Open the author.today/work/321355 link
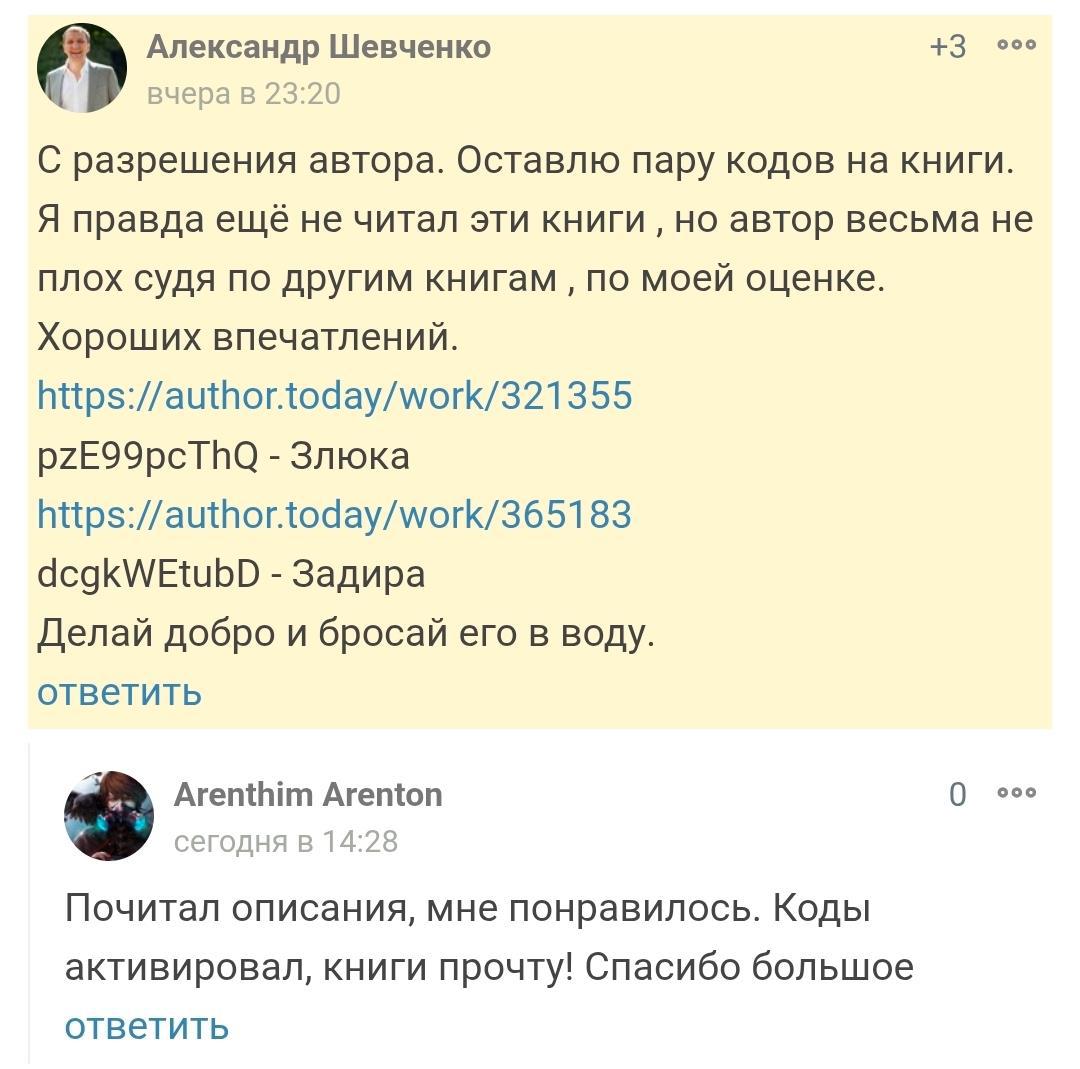Viewport: 1080px width, 1069px height. pos(335,396)
